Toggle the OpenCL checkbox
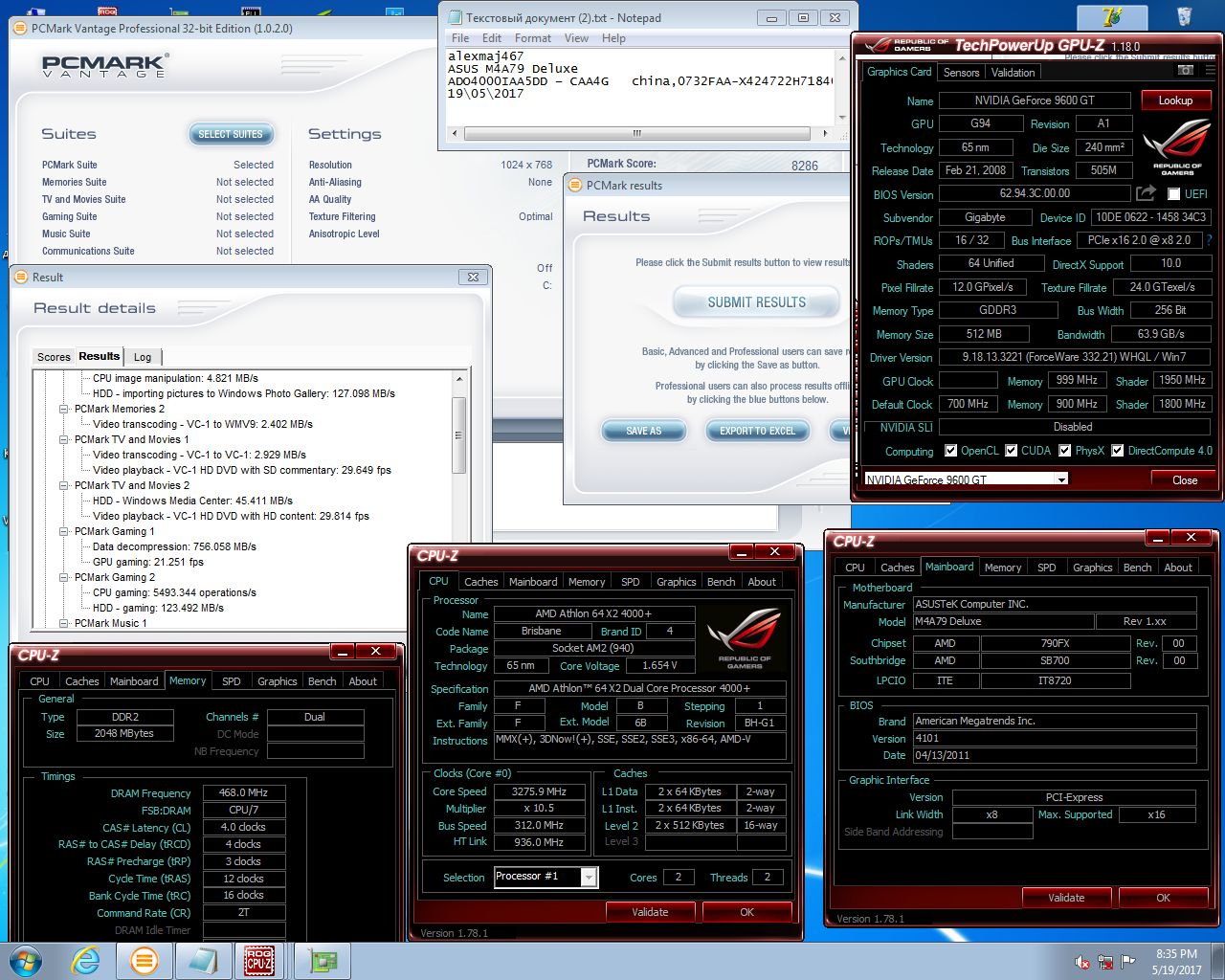This screenshot has width=1225, height=980. pyautogui.click(x=950, y=450)
